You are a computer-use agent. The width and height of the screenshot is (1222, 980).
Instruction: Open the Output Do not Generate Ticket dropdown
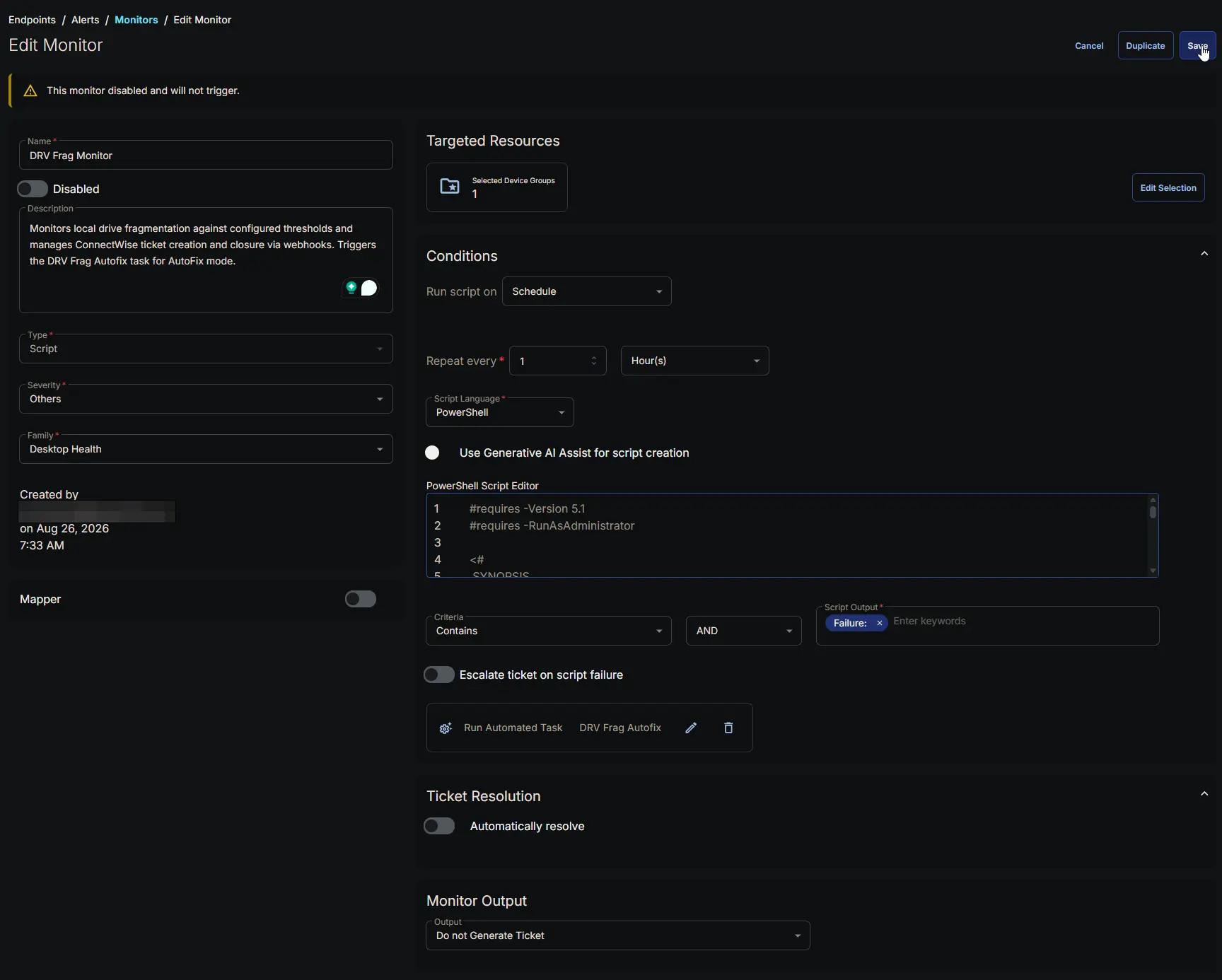tap(618, 935)
